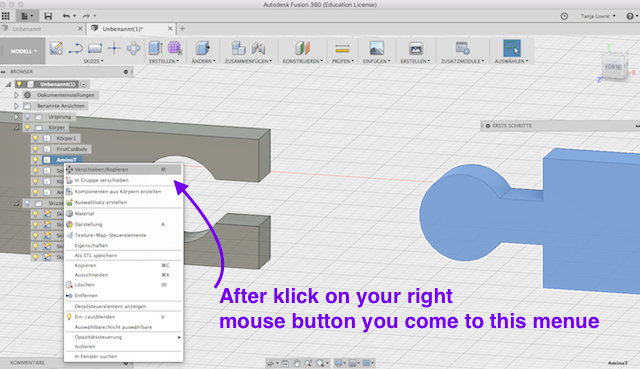Toggle visibility bulb of Skizzen folder
Image resolution: width=640 pixels, height=369 pixels.
click(27, 203)
